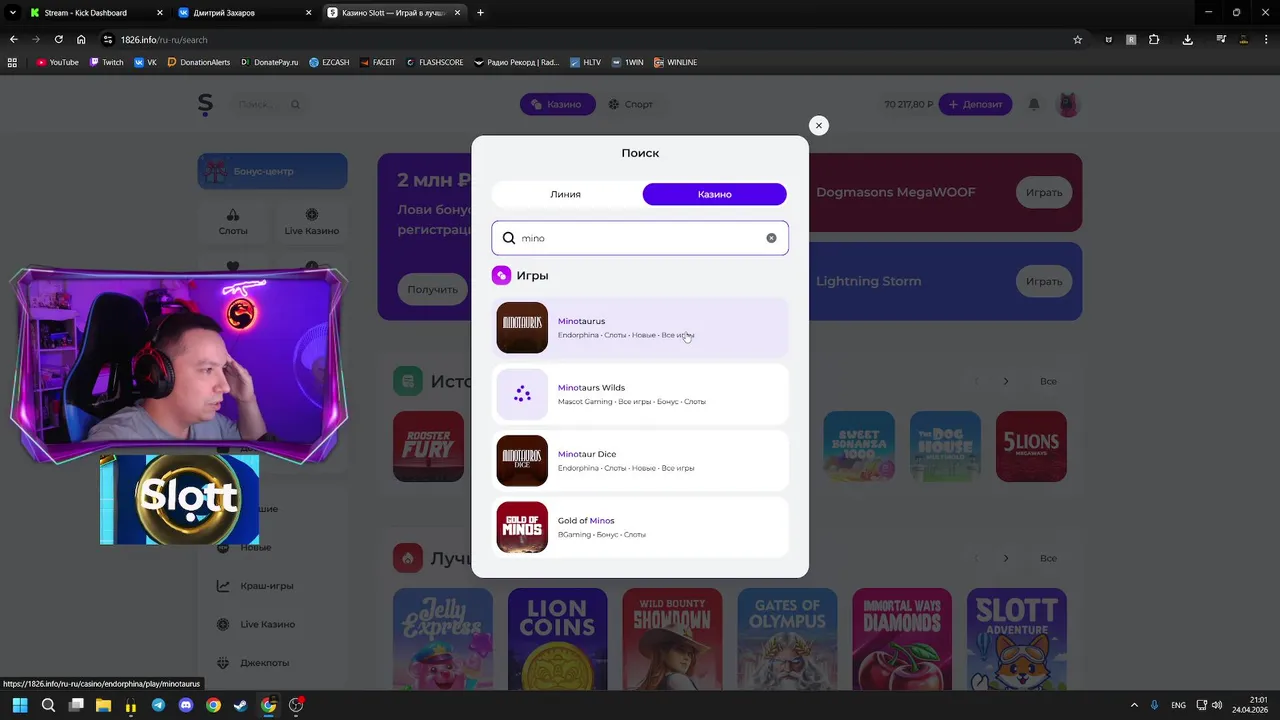Screen dimensions: 1280x720
Task: Open Live Казино tile in sidebar
Action: [x=311, y=222]
